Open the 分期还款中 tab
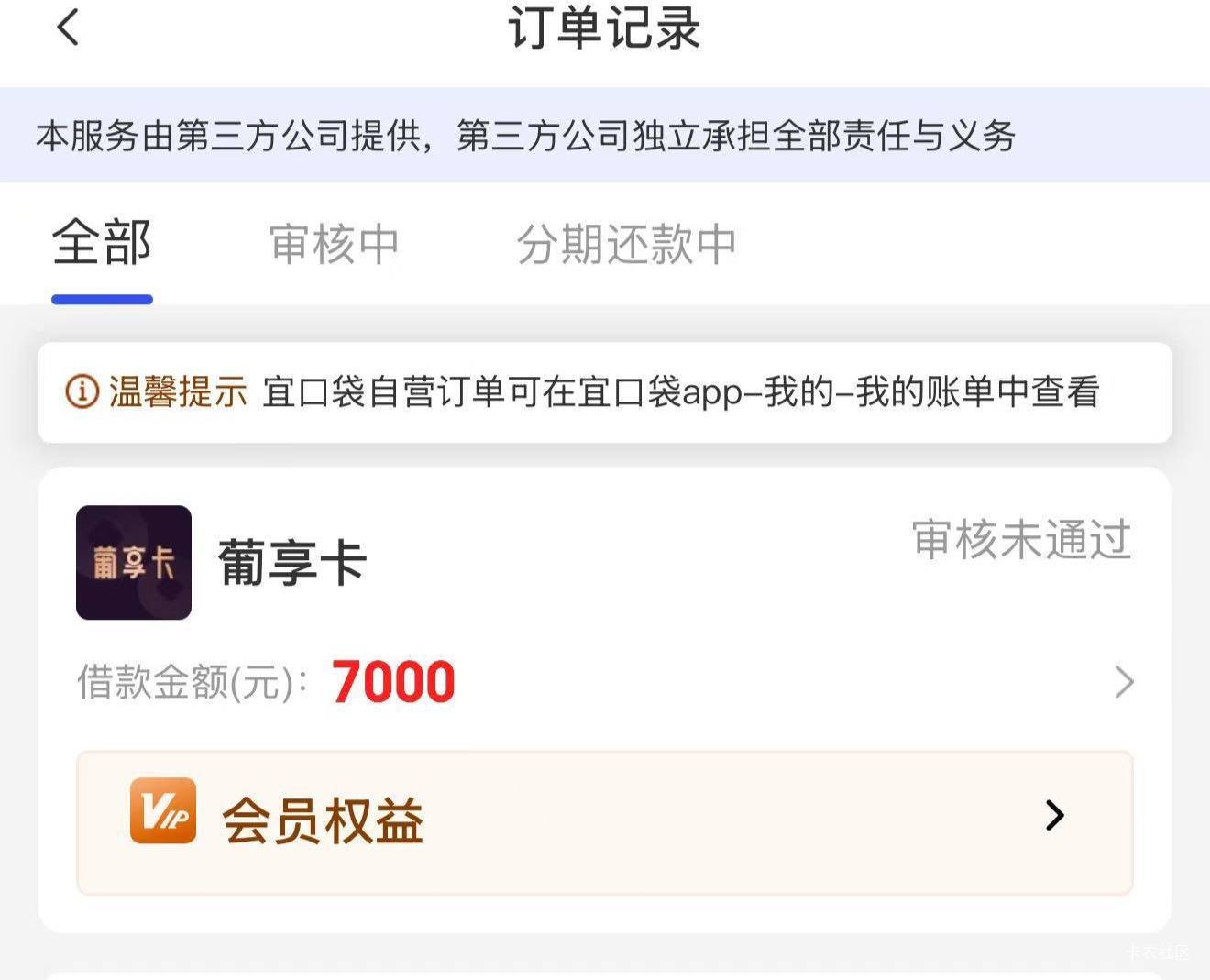Screen dimensions: 1210x980 (626, 244)
